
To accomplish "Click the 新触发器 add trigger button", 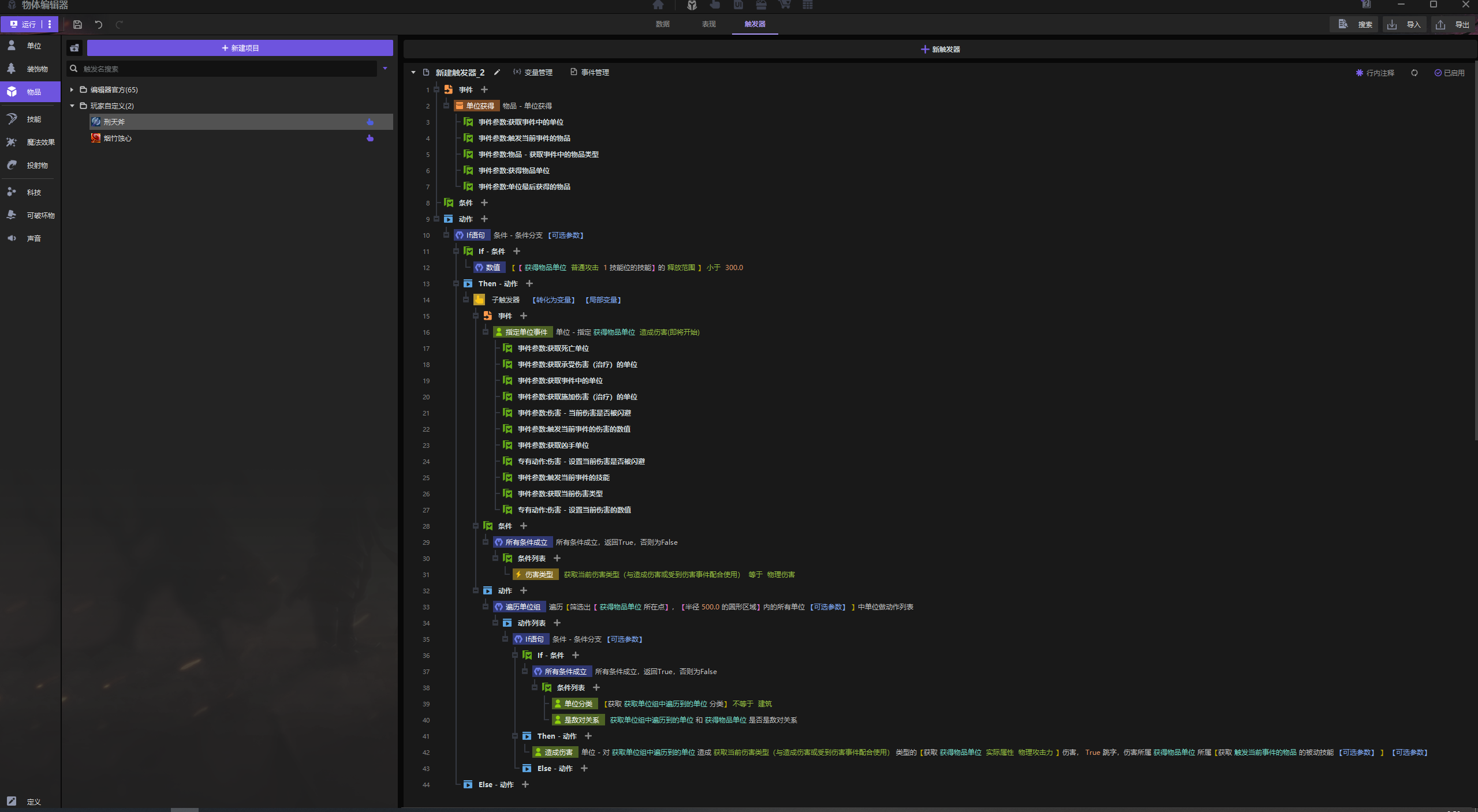I will pos(940,50).
